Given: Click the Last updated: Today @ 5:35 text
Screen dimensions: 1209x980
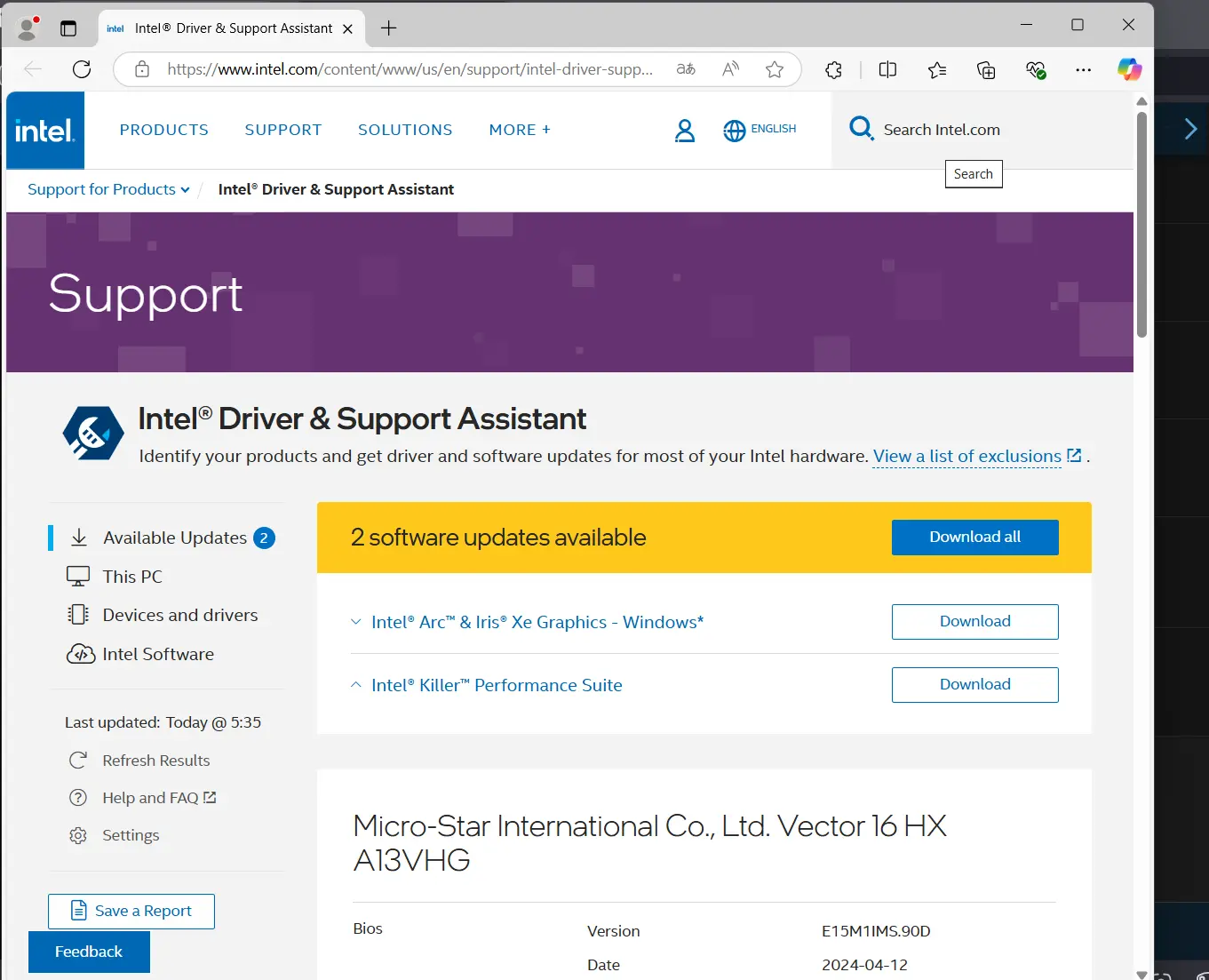Looking at the screenshot, I should click(x=163, y=722).
